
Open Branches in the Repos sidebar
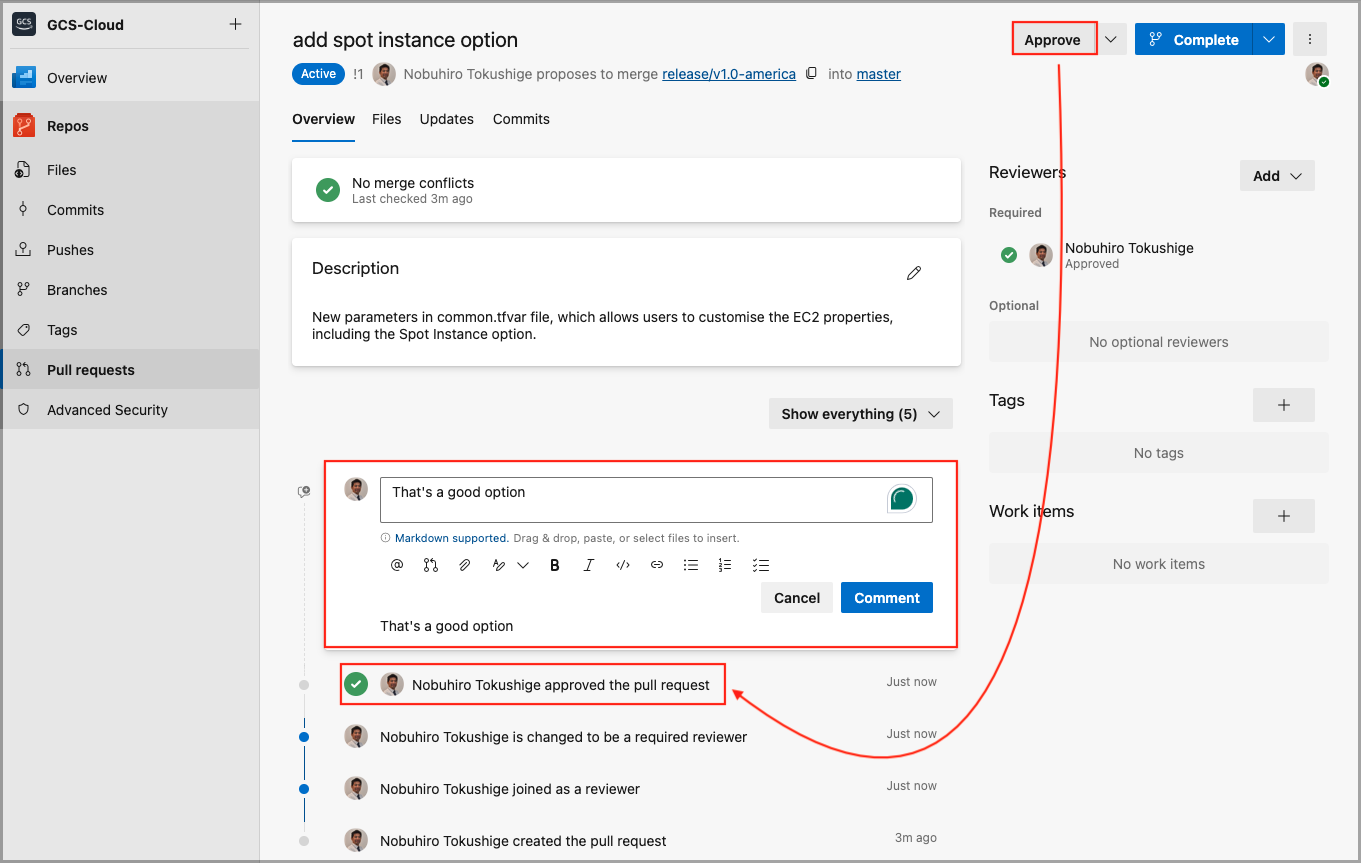pyautogui.click(x=77, y=290)
